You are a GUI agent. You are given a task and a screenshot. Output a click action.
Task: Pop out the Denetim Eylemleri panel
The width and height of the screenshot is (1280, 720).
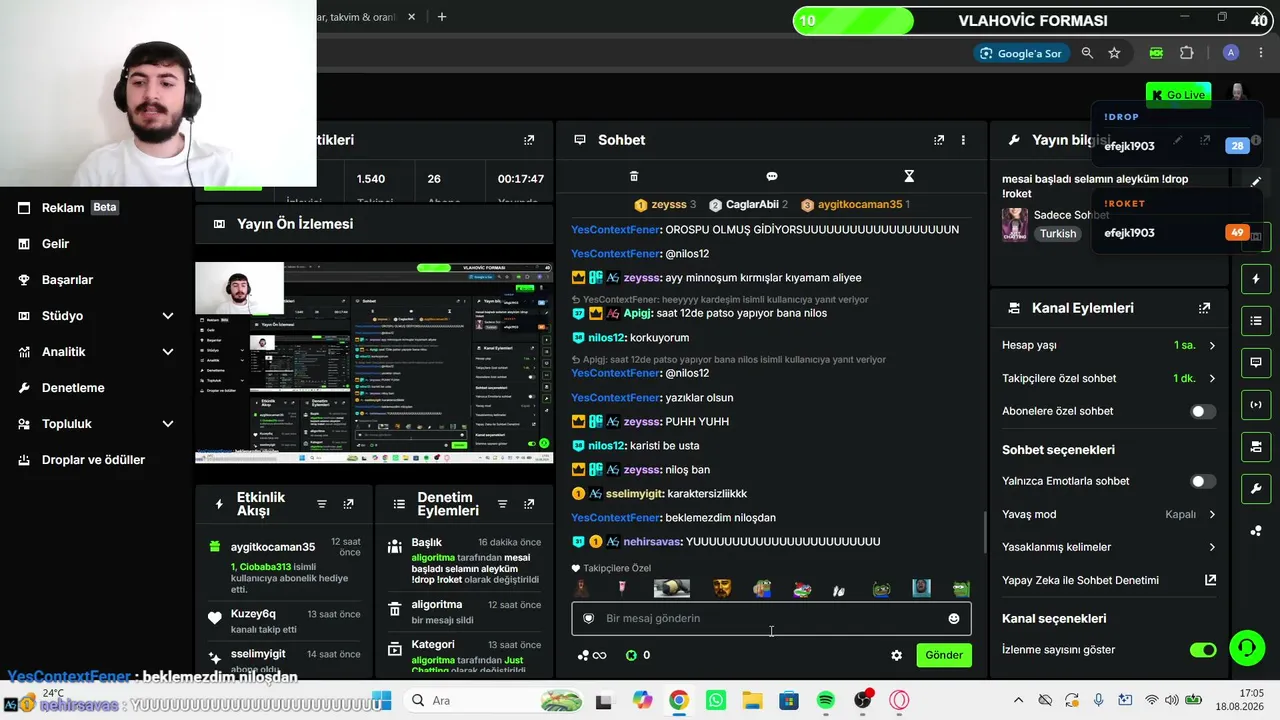click(528, 504)
